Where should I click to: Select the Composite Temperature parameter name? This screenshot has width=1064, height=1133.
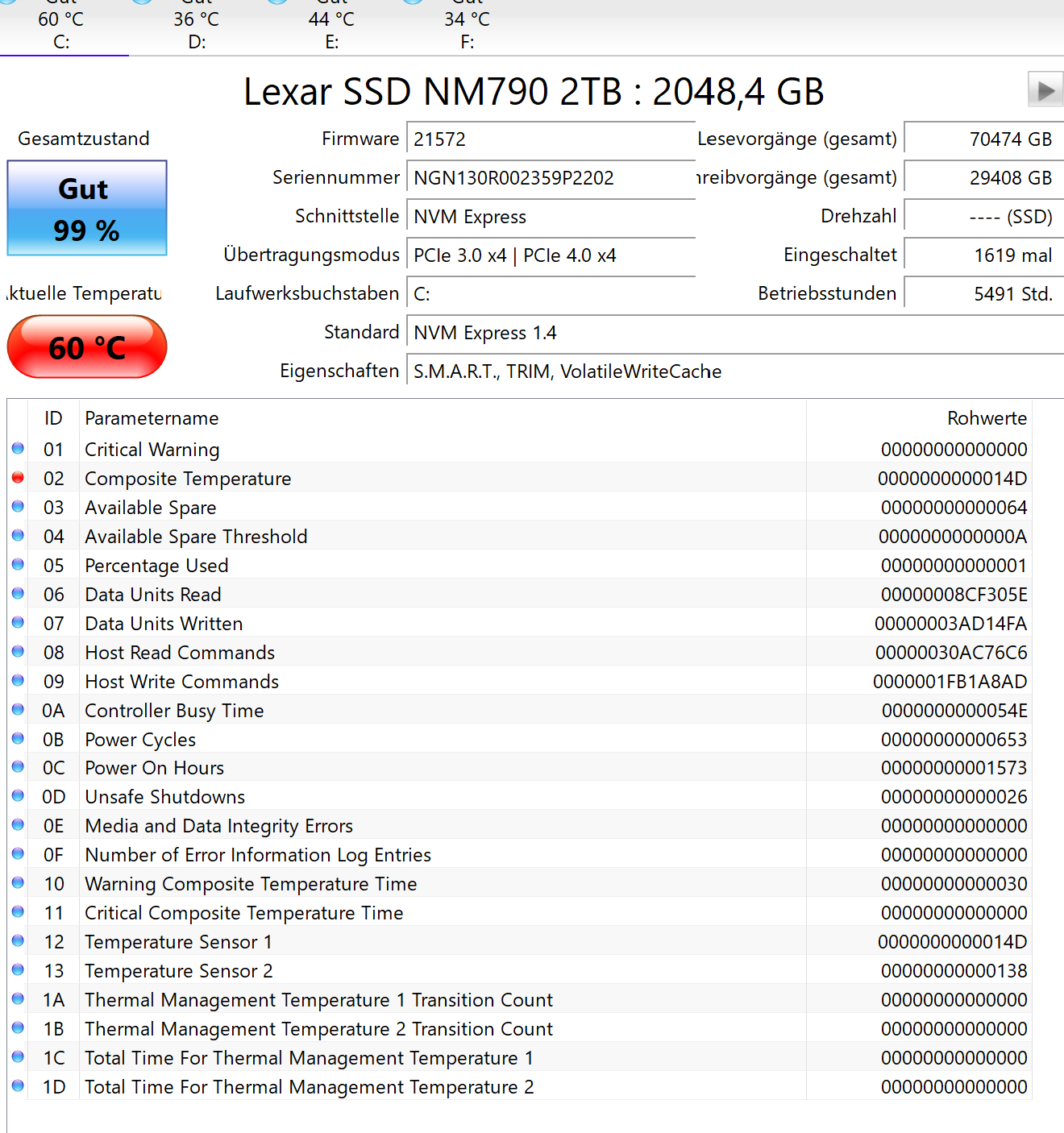click(x=188, y=479)
